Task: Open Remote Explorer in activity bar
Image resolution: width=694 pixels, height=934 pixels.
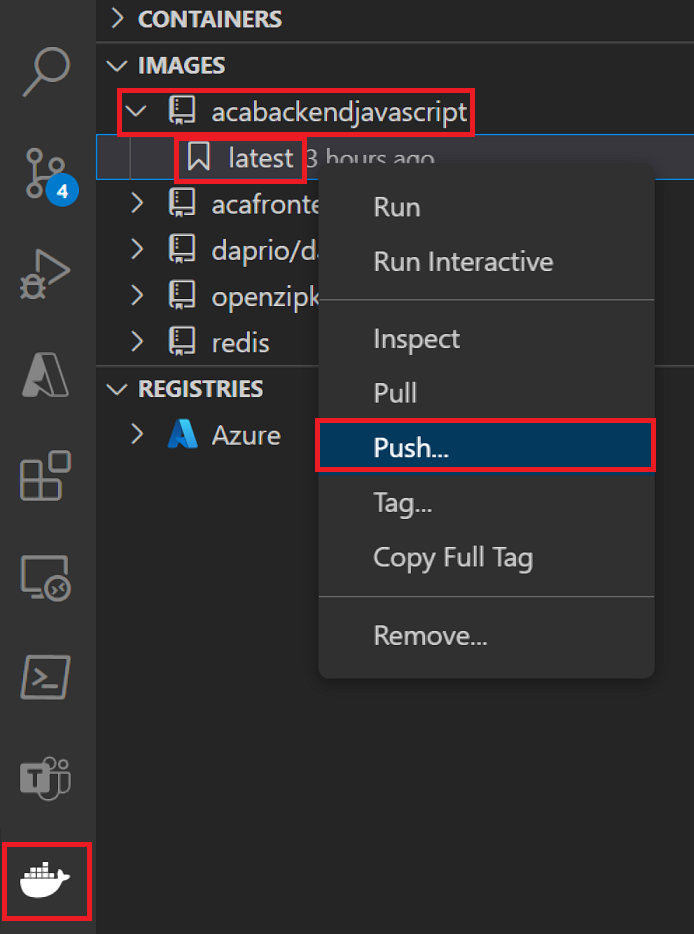Action: pyautogui.click(x=47, y=577)
